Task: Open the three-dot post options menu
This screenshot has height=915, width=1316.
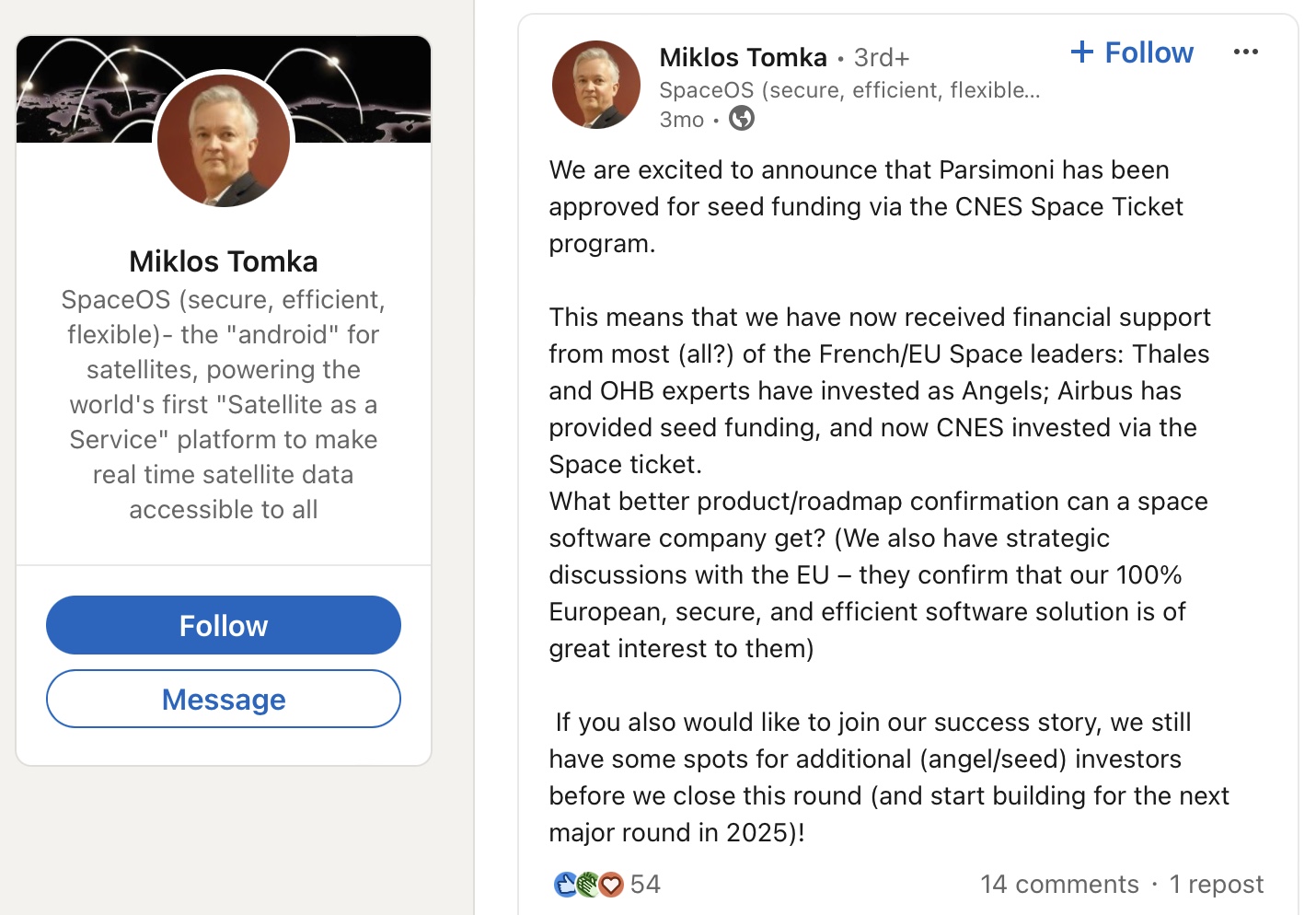Action: point(1245,52)
